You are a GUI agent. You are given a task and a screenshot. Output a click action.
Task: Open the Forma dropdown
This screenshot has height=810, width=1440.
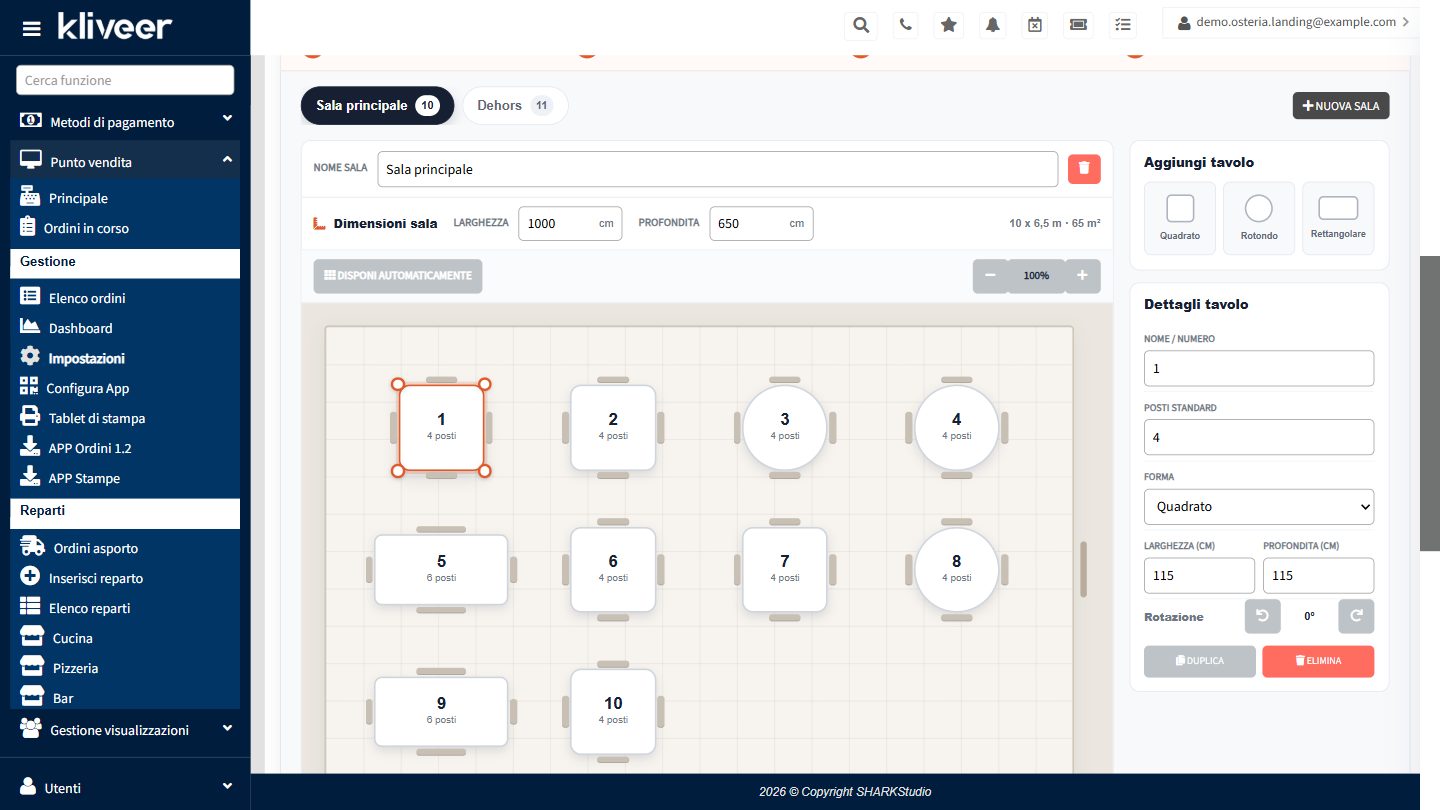tap(1259, 506)
